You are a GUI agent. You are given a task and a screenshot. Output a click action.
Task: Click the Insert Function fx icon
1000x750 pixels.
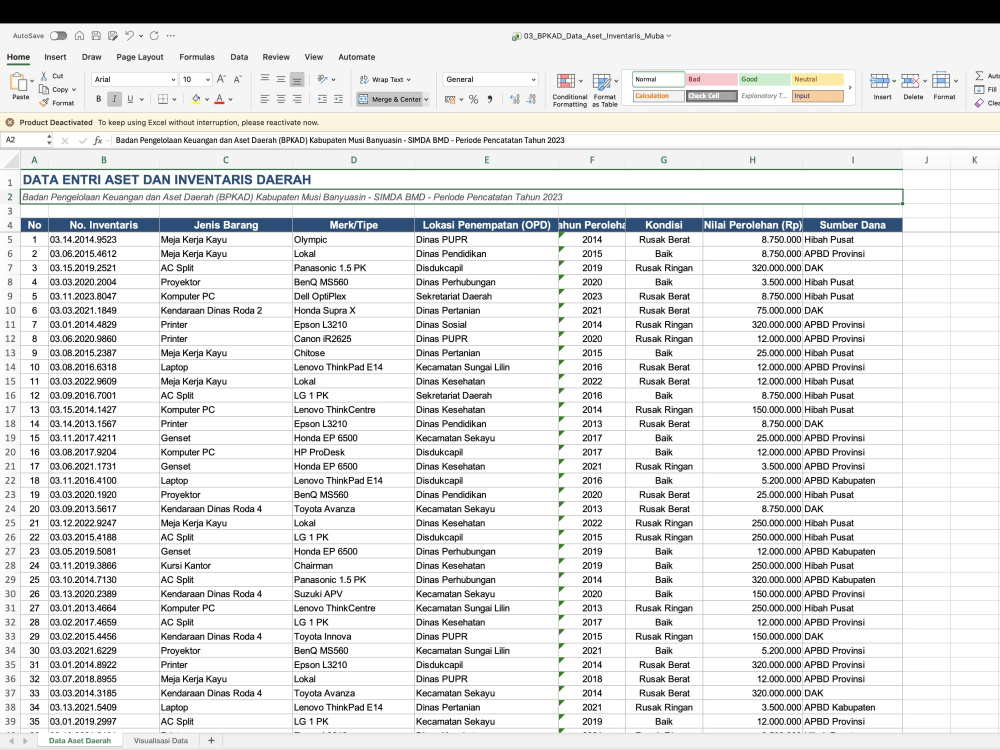point(98,140)
